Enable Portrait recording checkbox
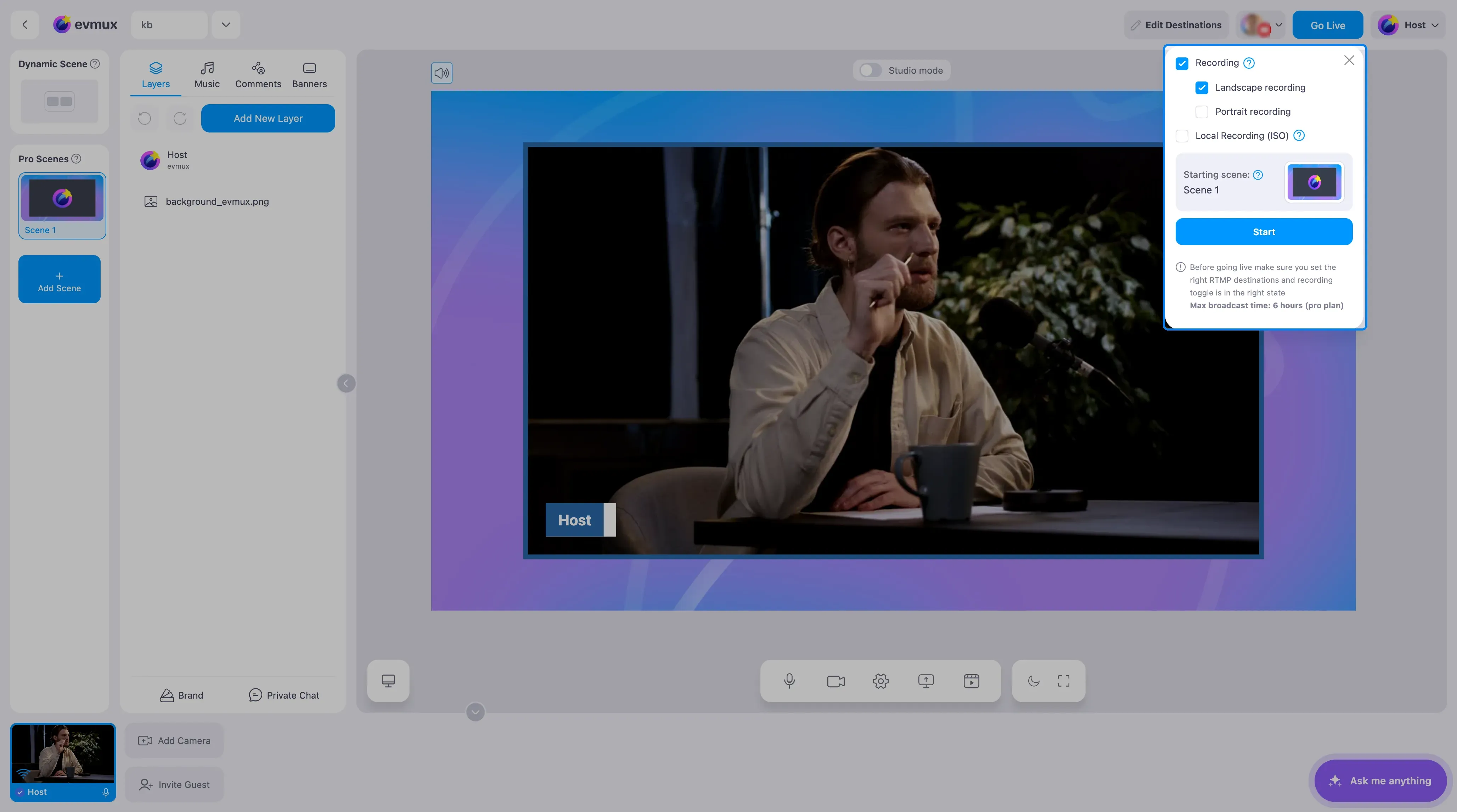1457x812 pixels. [1201, 112]
